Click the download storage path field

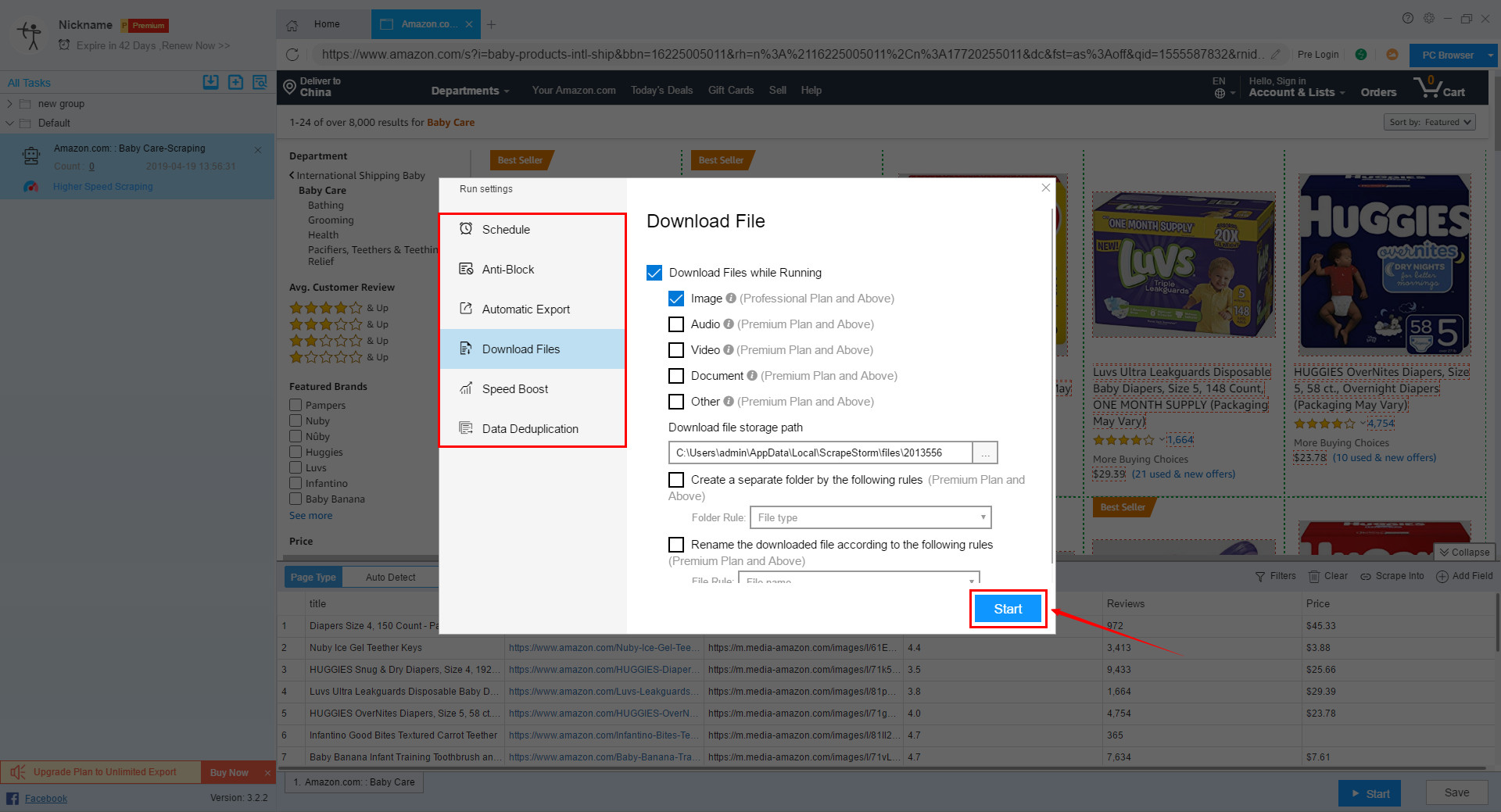820,453
